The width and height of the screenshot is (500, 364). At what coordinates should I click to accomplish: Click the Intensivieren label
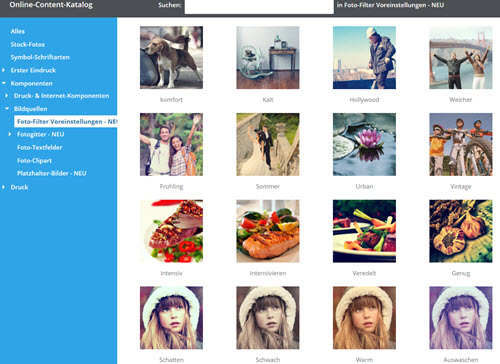268,273
